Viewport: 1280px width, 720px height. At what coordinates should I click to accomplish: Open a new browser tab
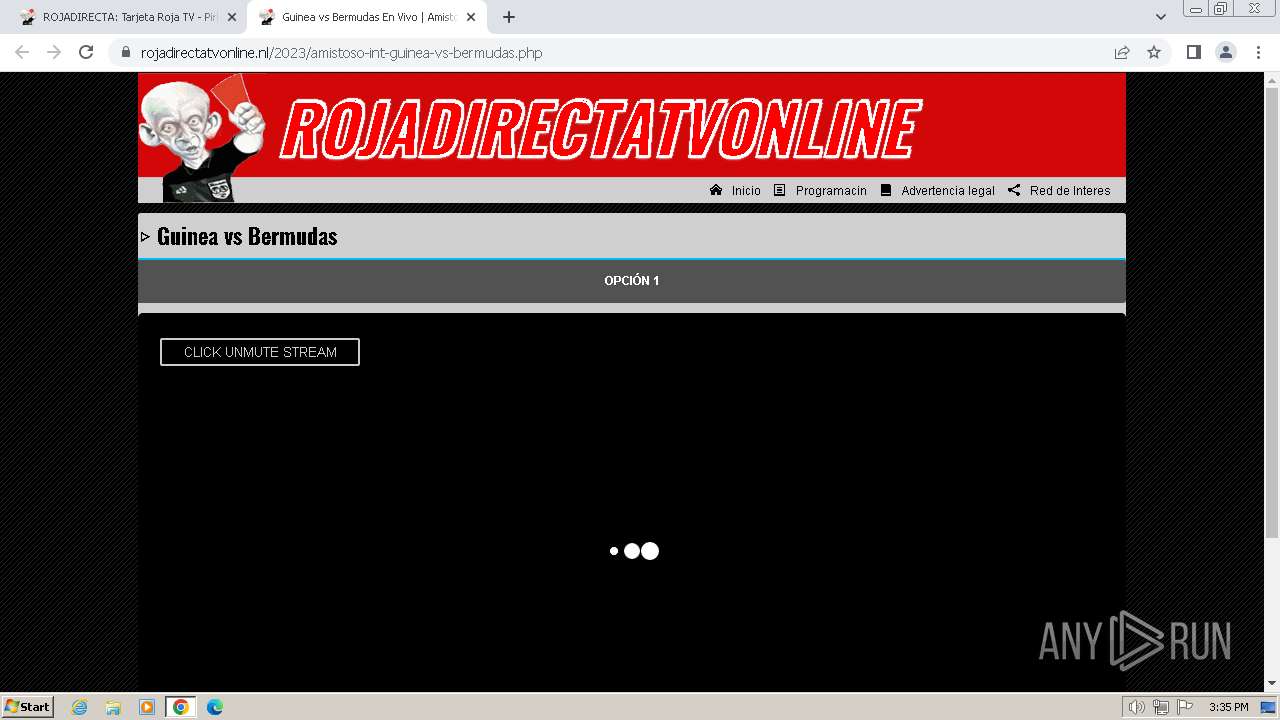coord(509,17)
